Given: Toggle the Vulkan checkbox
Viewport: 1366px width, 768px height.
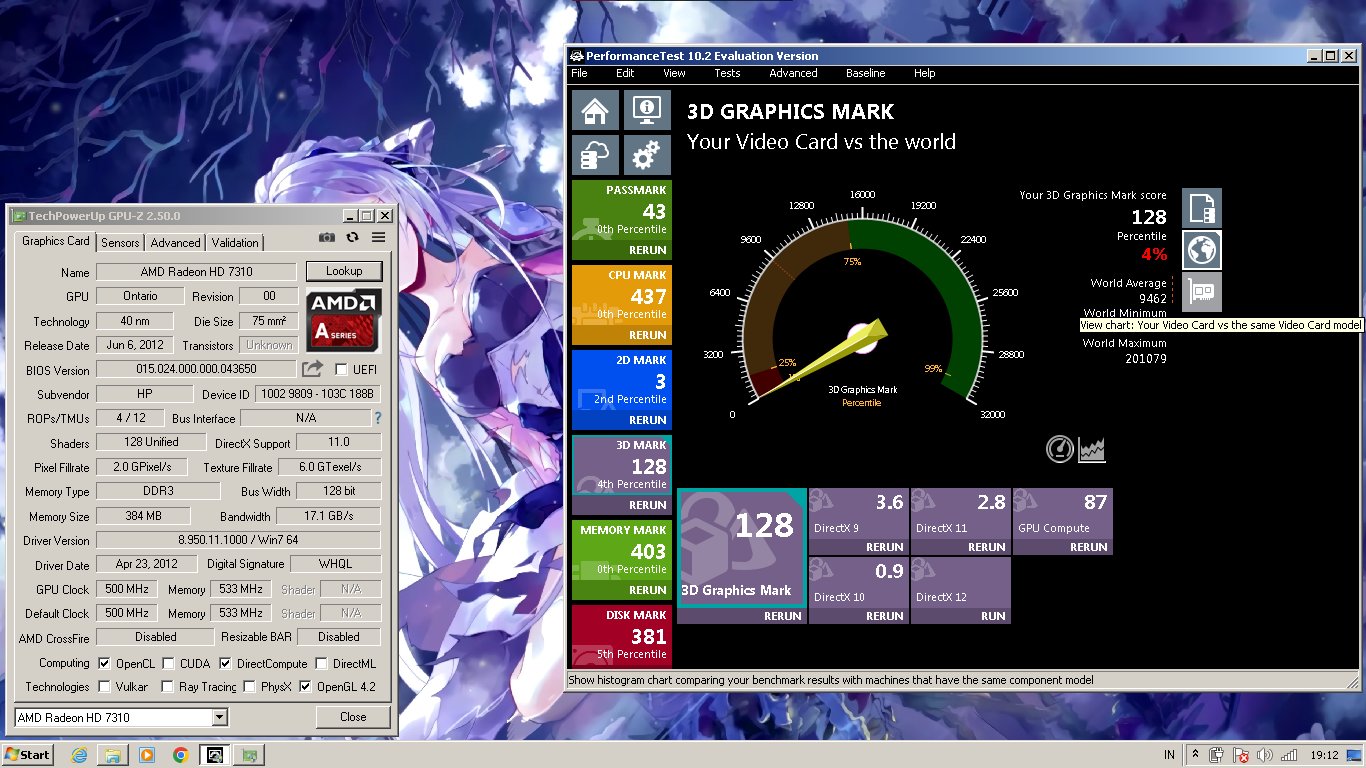Looking at the screenshot, I should [x=104, y=687].
